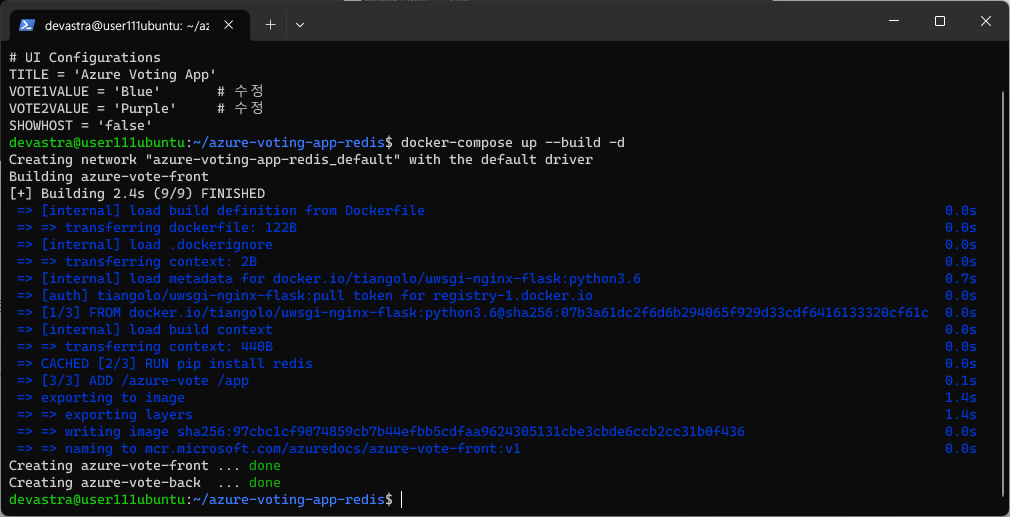Maximize the terminal window
Screen dimensions: 1010x517
click(940, 21)
